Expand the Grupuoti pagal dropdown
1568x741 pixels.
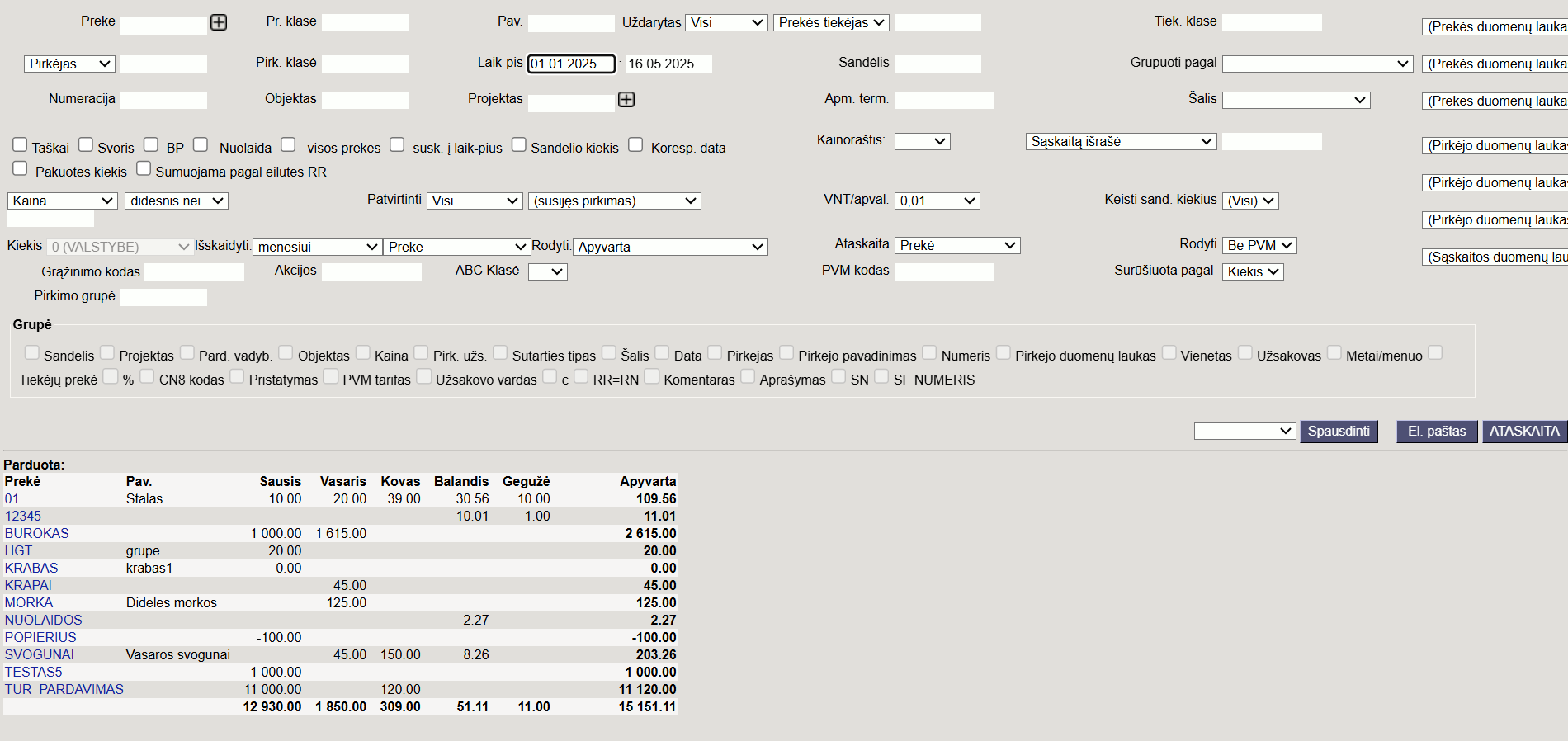tap(1318, 64)
